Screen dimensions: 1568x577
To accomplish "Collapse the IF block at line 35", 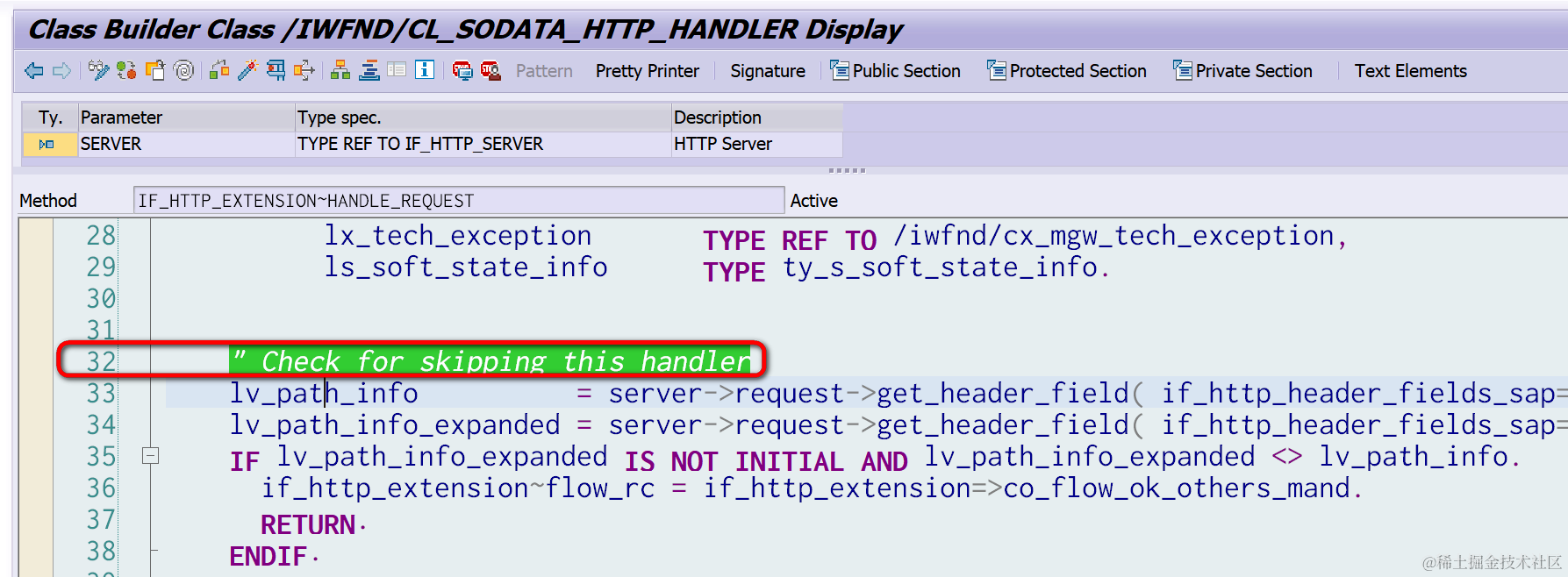I will 150,456.
